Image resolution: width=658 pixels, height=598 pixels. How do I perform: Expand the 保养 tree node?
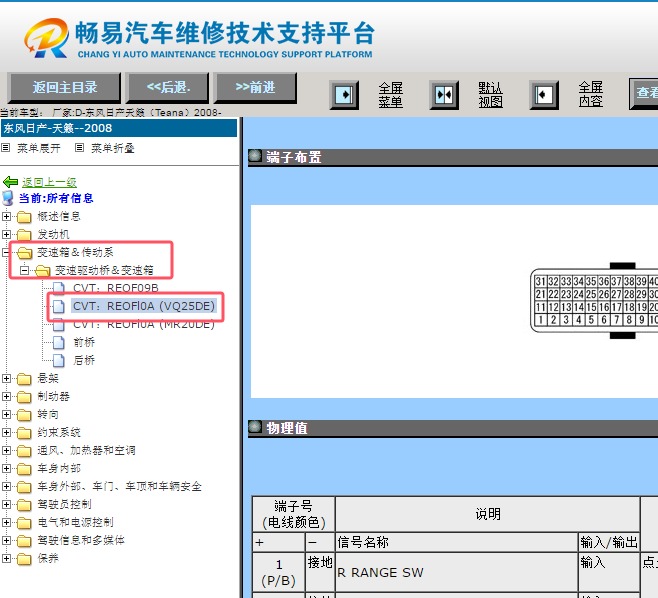tap(6, 558)
